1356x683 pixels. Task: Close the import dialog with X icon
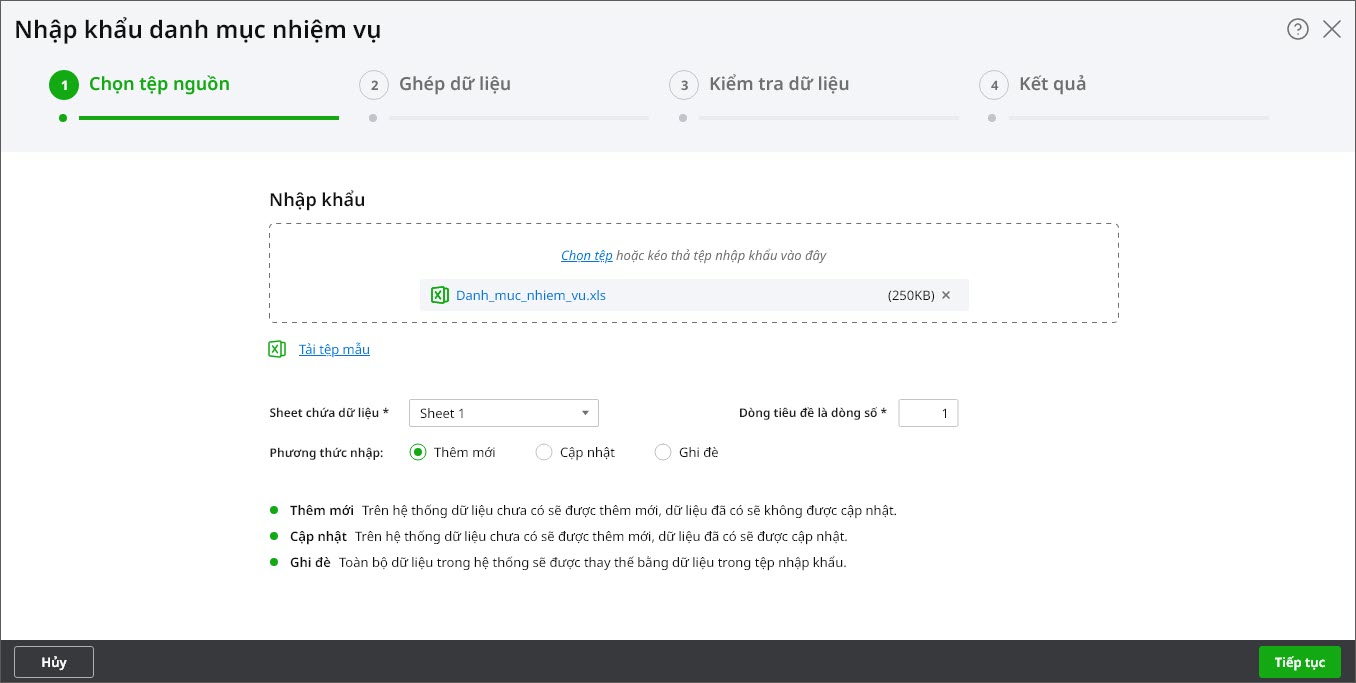(1332, 29)
